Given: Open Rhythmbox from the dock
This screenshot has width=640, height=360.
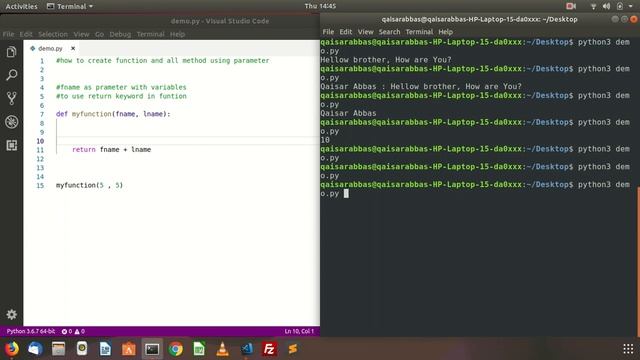Looking at the screenshot, I should (x=82, y=349).
